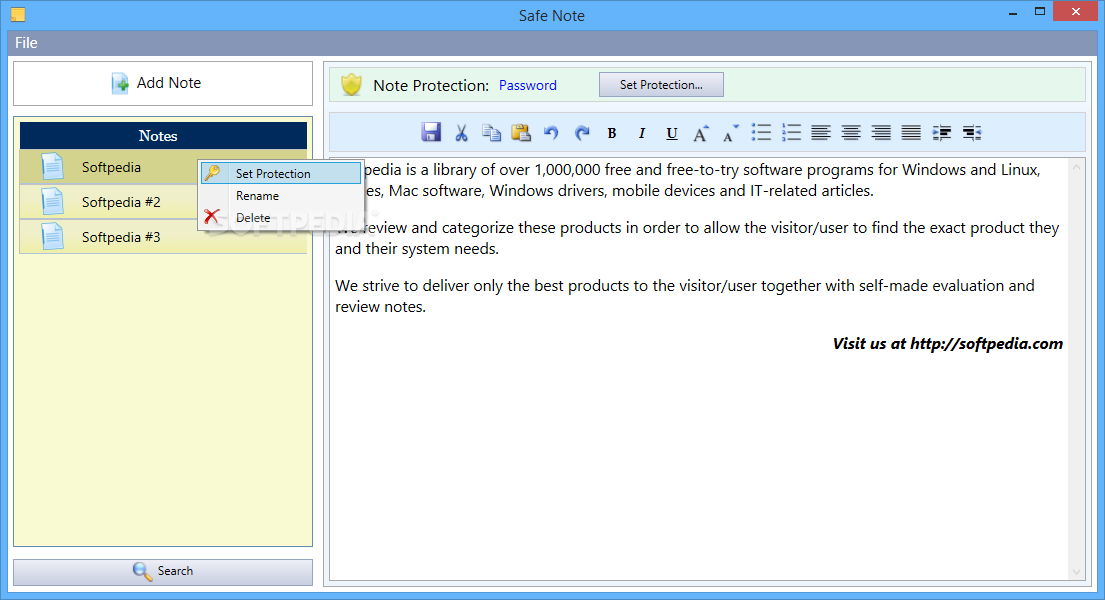Click the yellow shield protection icon

point(351,85)
